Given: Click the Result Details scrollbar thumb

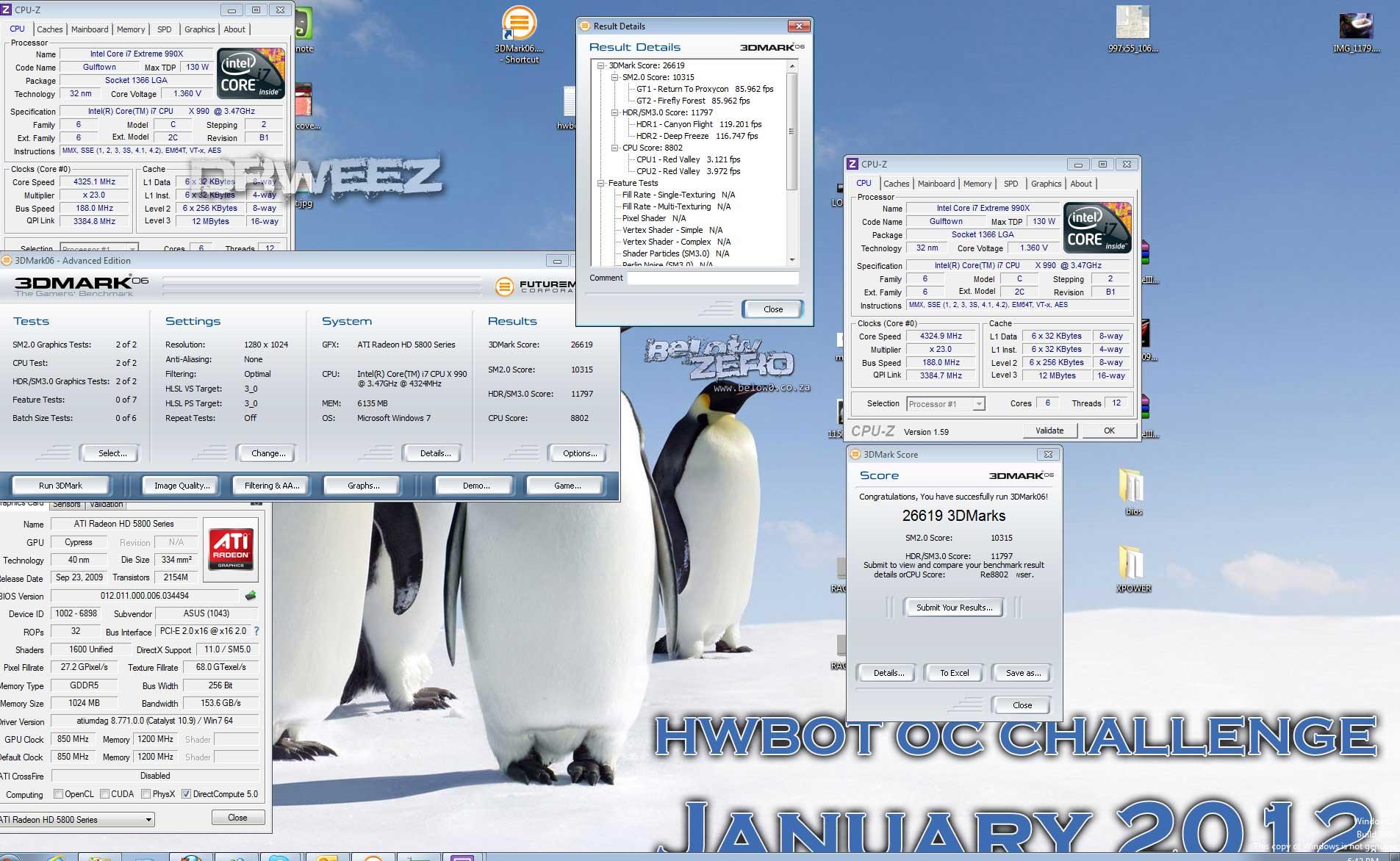Looking at the screenshot, I should tap(791, 131).
